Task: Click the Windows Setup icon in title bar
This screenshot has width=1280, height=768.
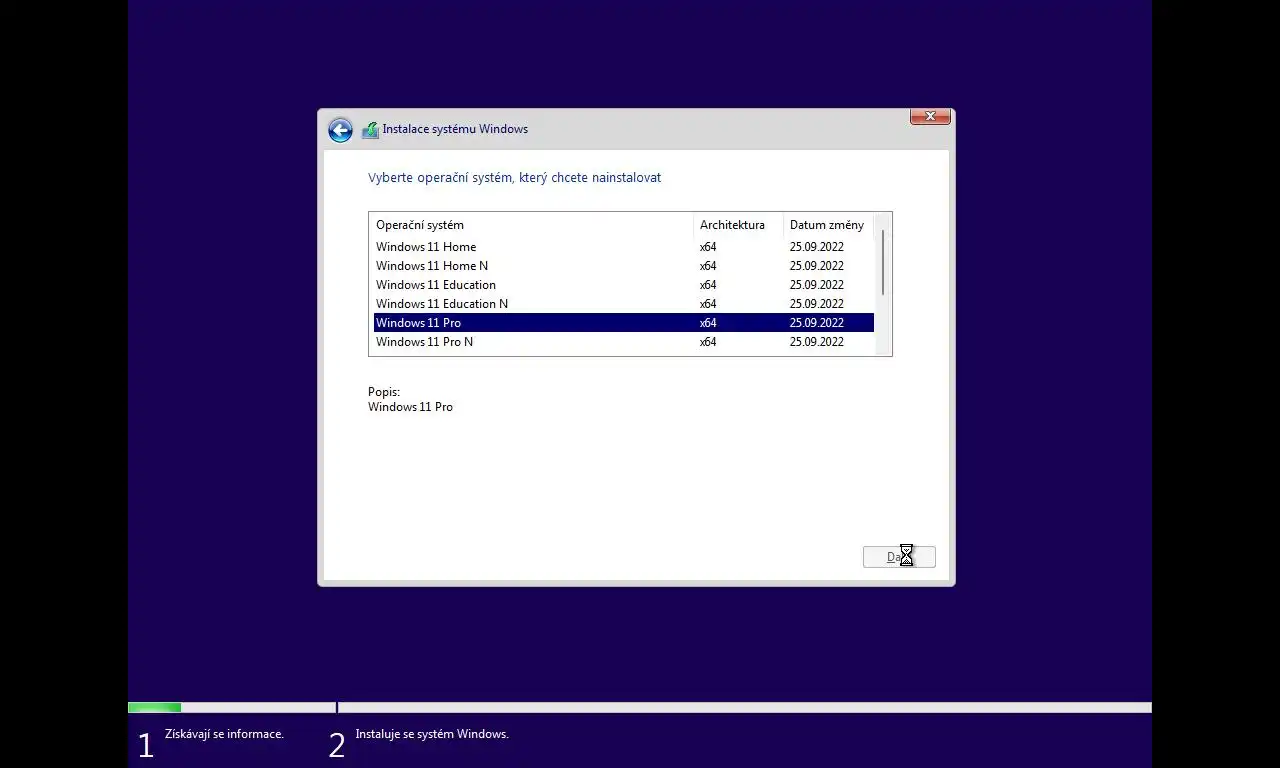Action: coord(370,129)
